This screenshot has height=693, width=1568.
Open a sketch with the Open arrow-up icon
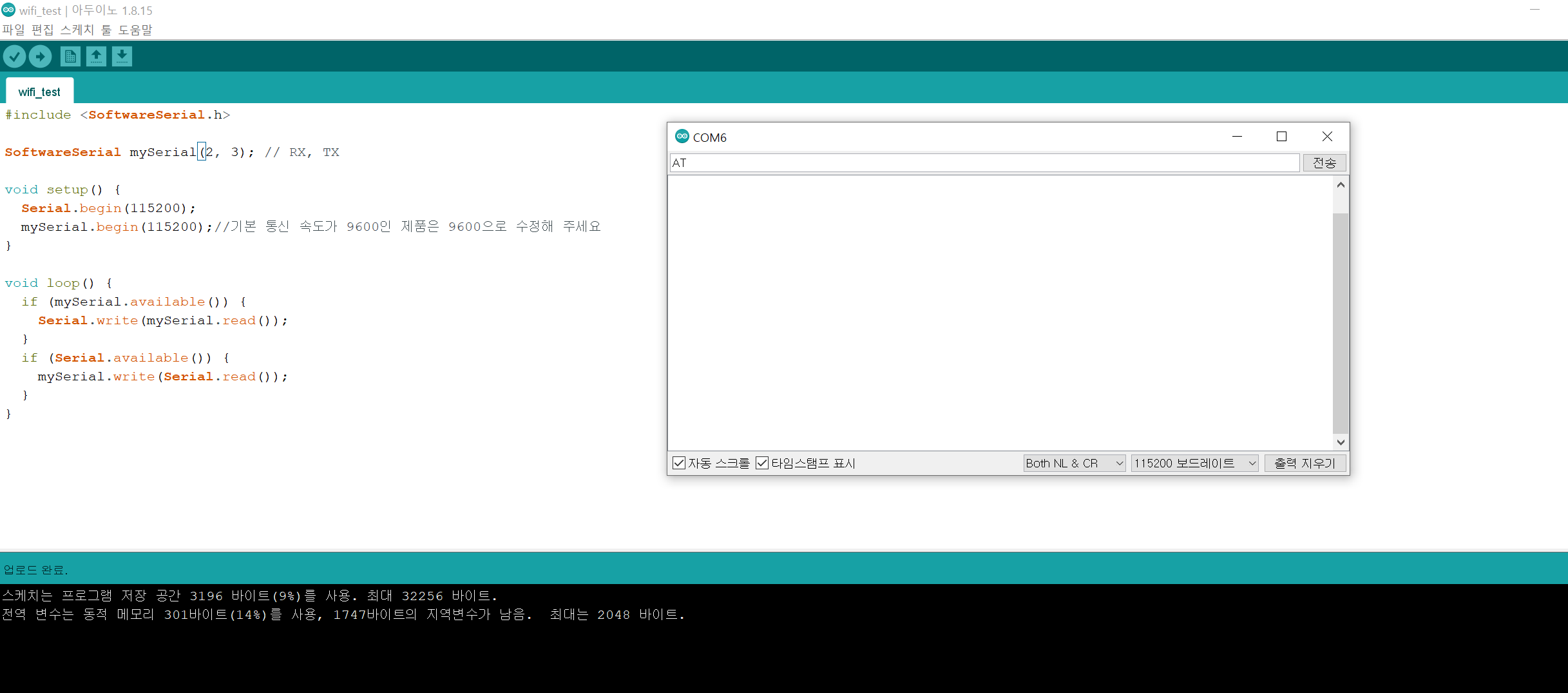coord(96,57)
